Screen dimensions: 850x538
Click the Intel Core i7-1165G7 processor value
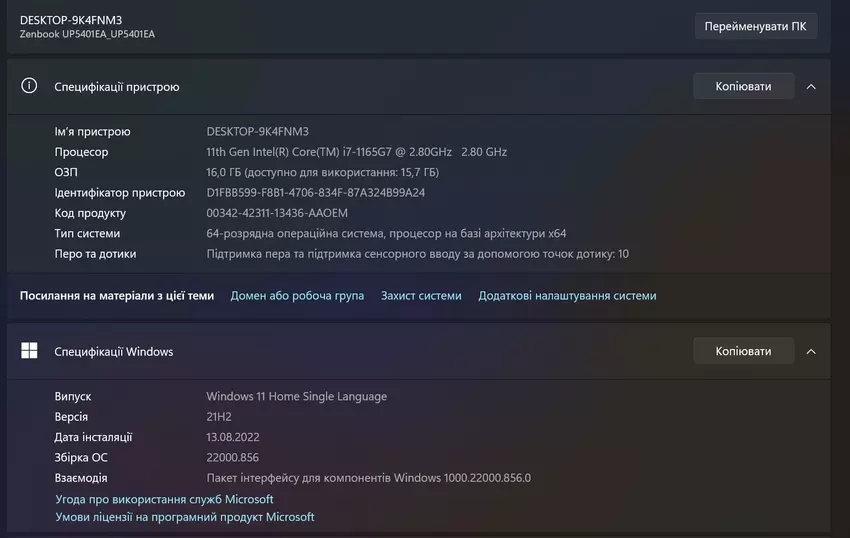[356, 152]
